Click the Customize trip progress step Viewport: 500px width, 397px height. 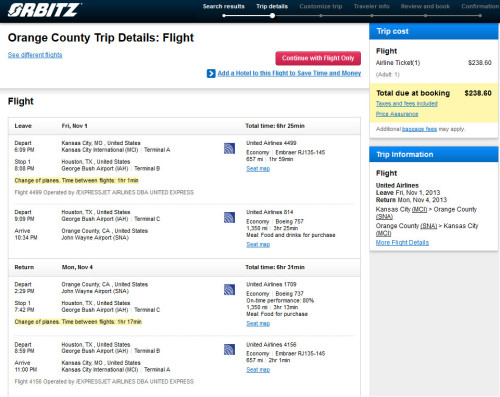point(321,6)
